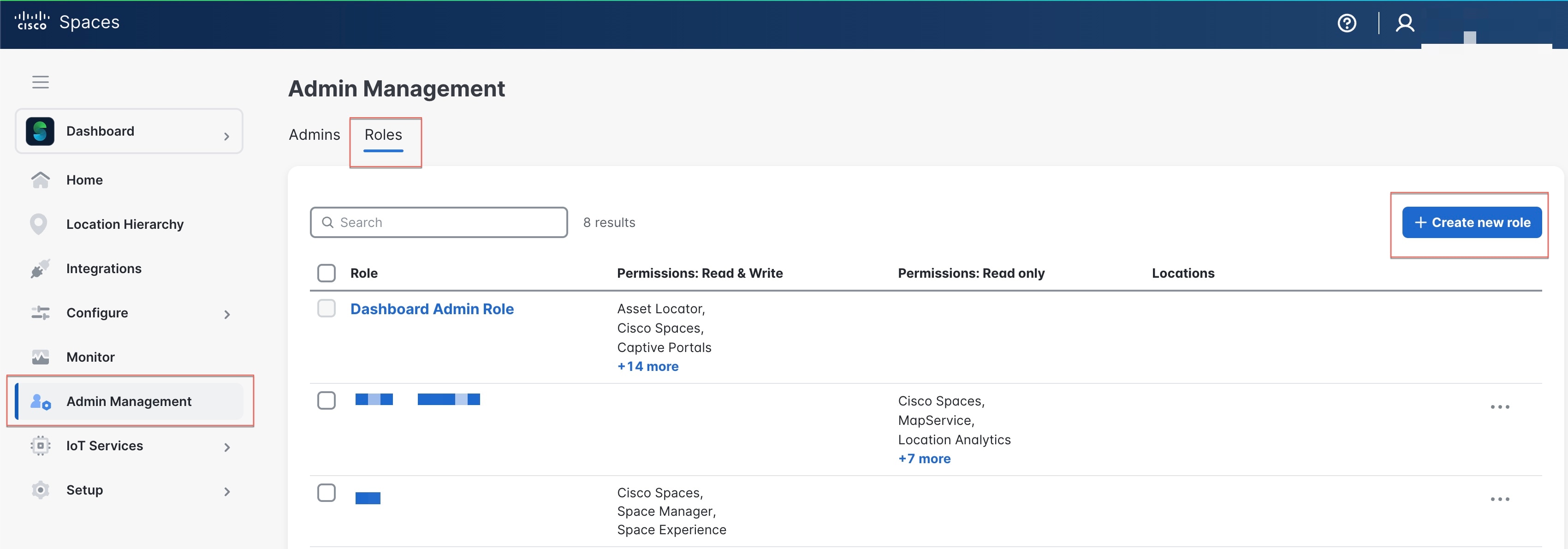Check the third role row checkbox
Viewport: 1568px width, 549px height.
[x=326, y=492]
